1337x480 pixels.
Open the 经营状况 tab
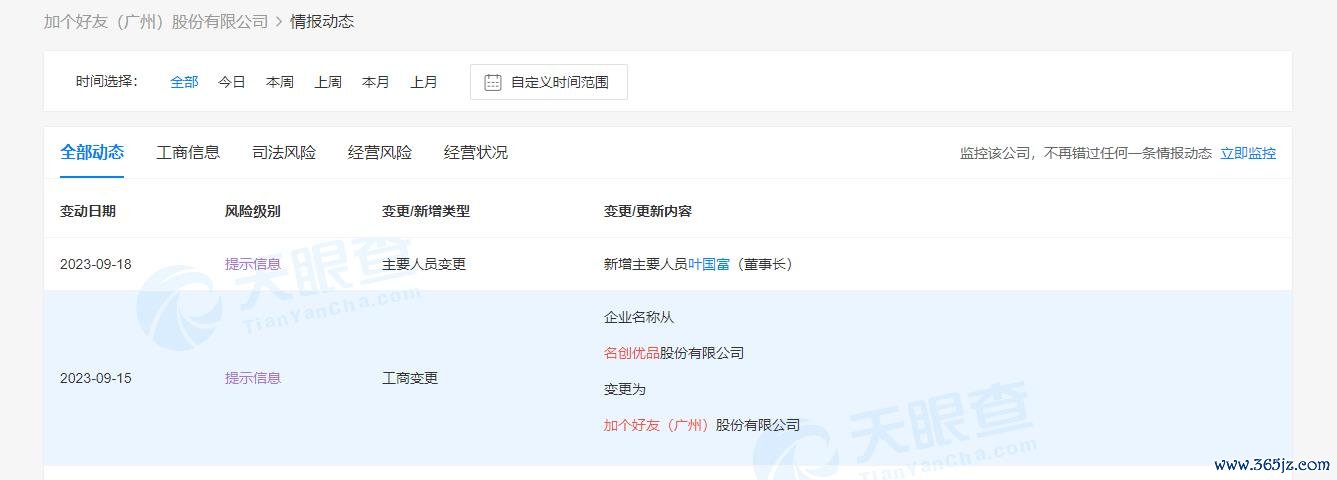tap(476, 152)
